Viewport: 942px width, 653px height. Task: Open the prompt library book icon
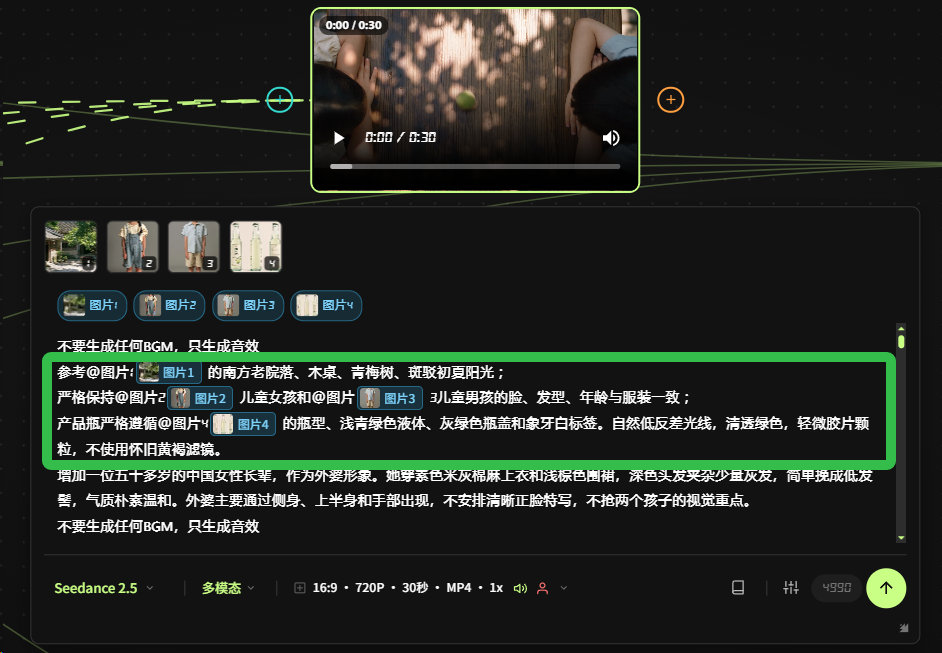[738, 588]
